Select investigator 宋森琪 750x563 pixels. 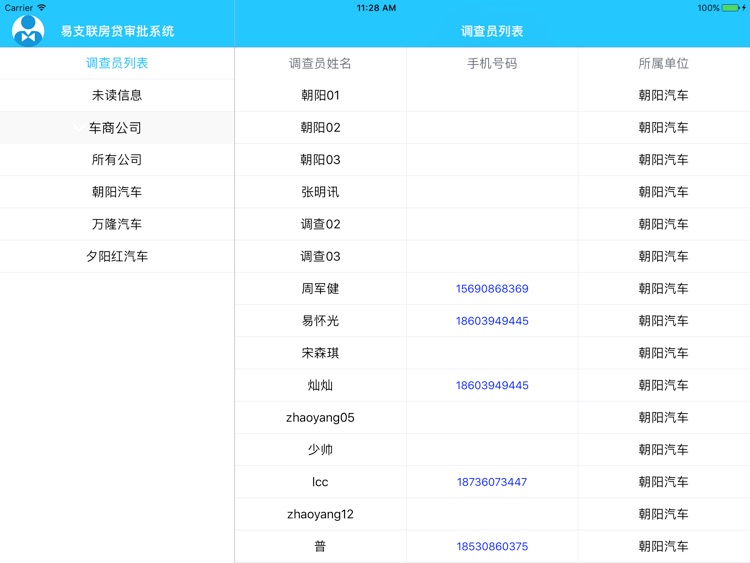coord(320,353)
